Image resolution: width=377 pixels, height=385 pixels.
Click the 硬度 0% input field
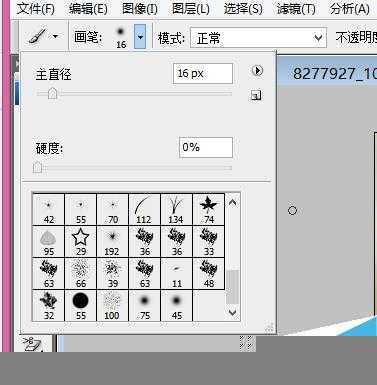pyautogui.click(x=206, y=147)
